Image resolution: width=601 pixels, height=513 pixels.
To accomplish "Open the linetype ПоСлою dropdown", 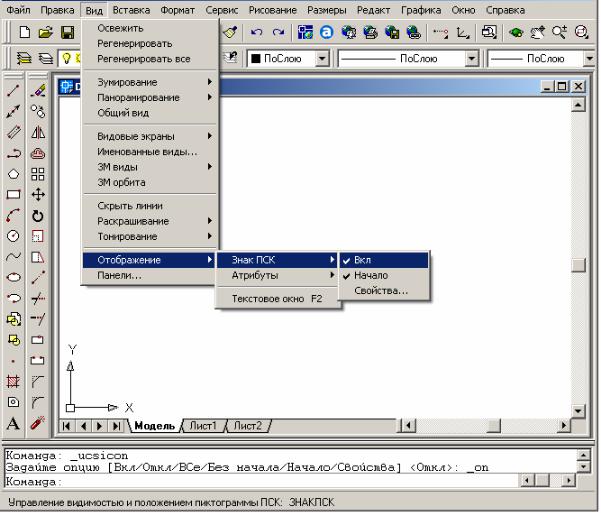I will click(472, 59).
